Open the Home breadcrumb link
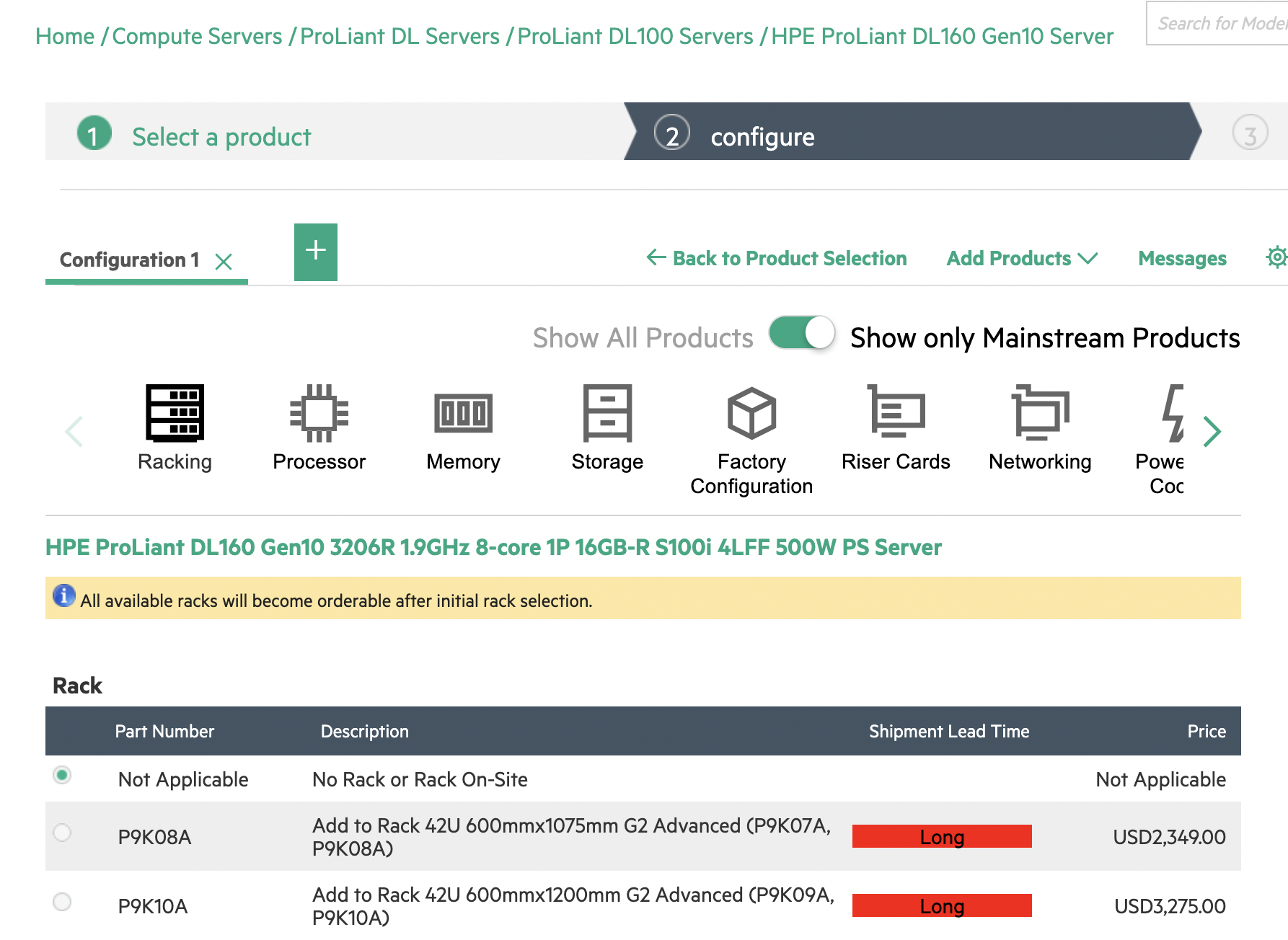This screenshot has height=940, width=1288. (x=65, y=36)
